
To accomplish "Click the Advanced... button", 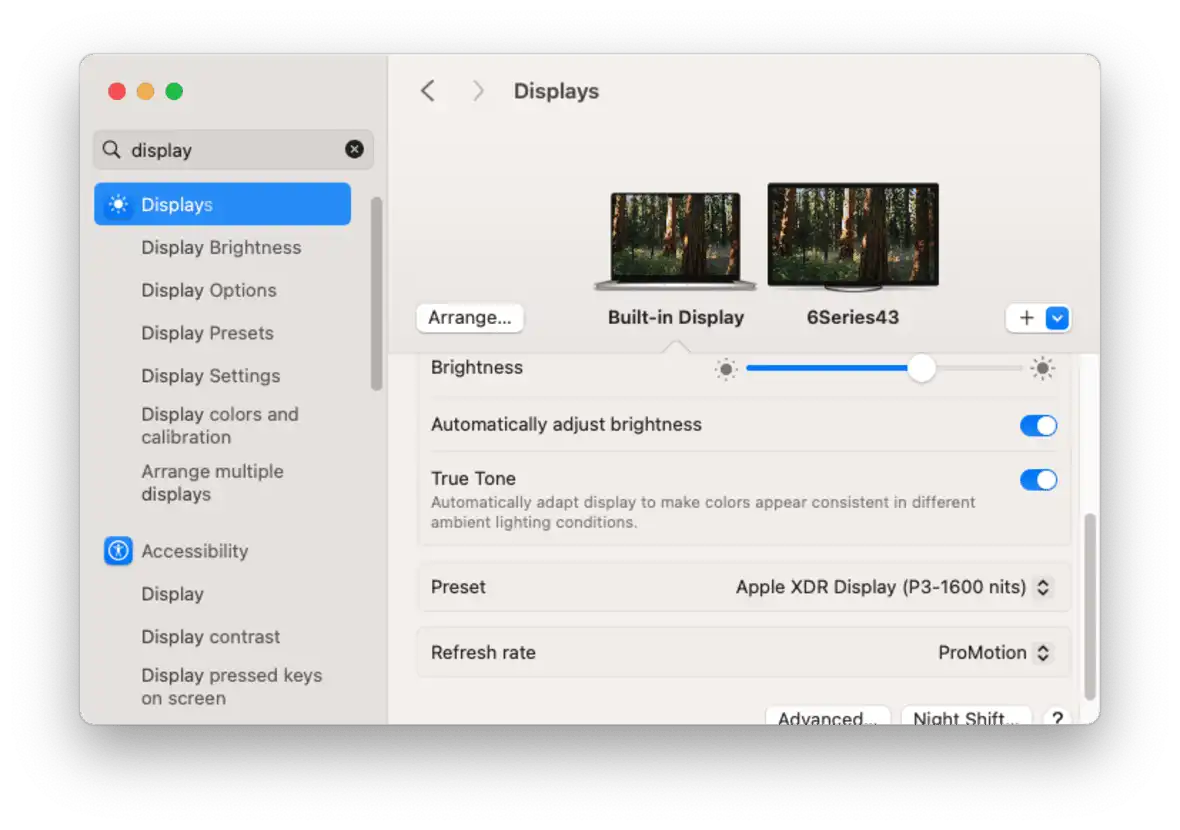I will 827,717.
